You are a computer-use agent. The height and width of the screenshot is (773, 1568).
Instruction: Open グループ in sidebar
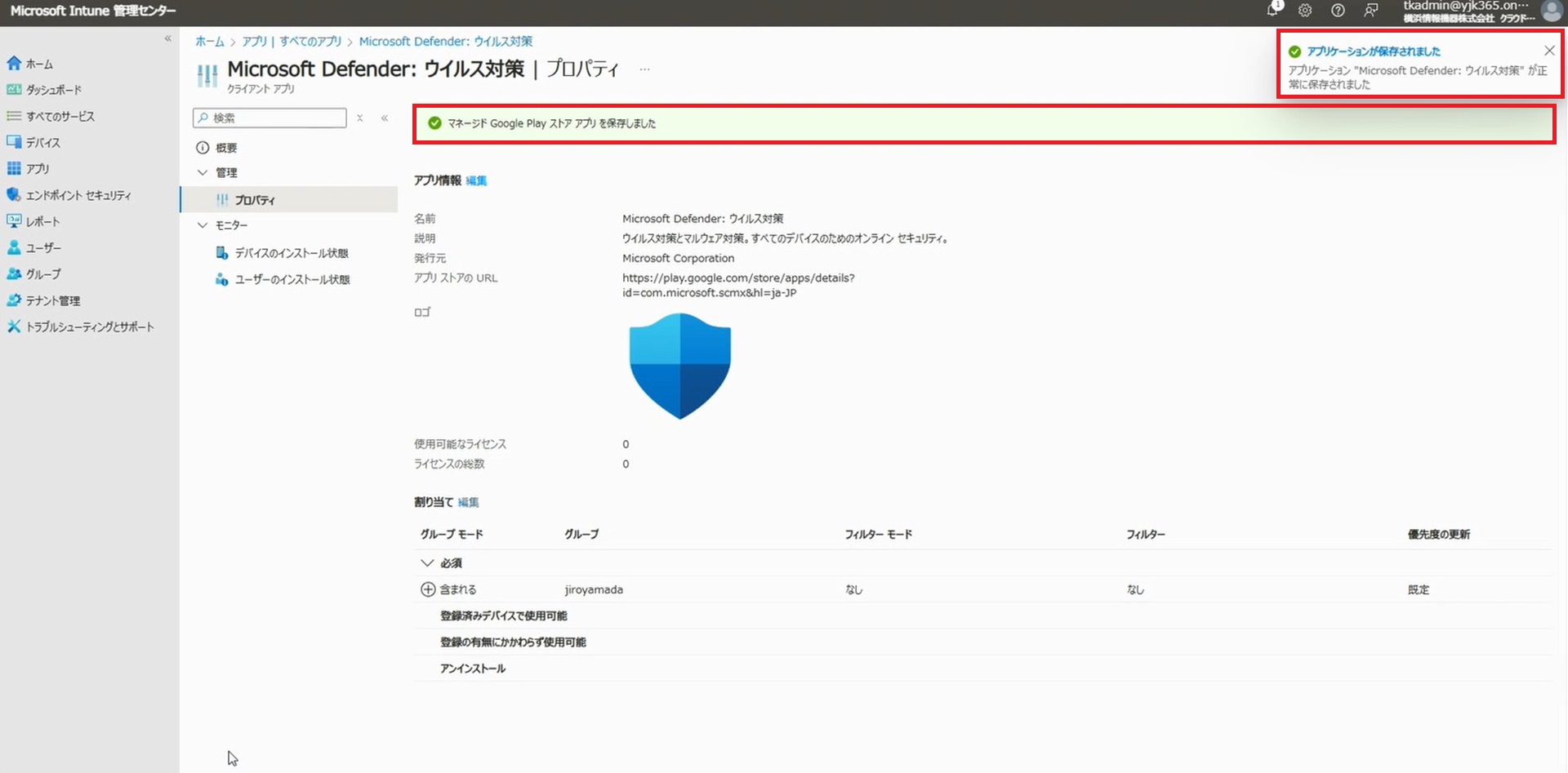click(43, 273)
